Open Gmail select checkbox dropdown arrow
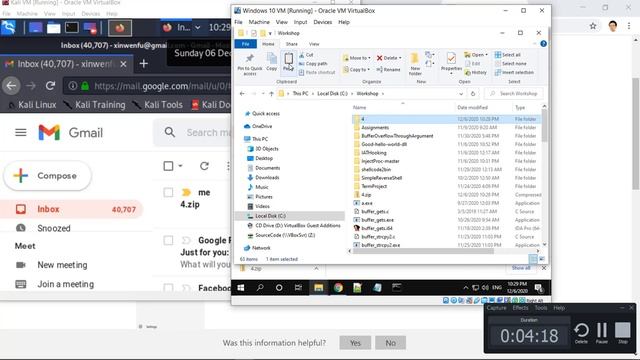 (x=180, y=166)
